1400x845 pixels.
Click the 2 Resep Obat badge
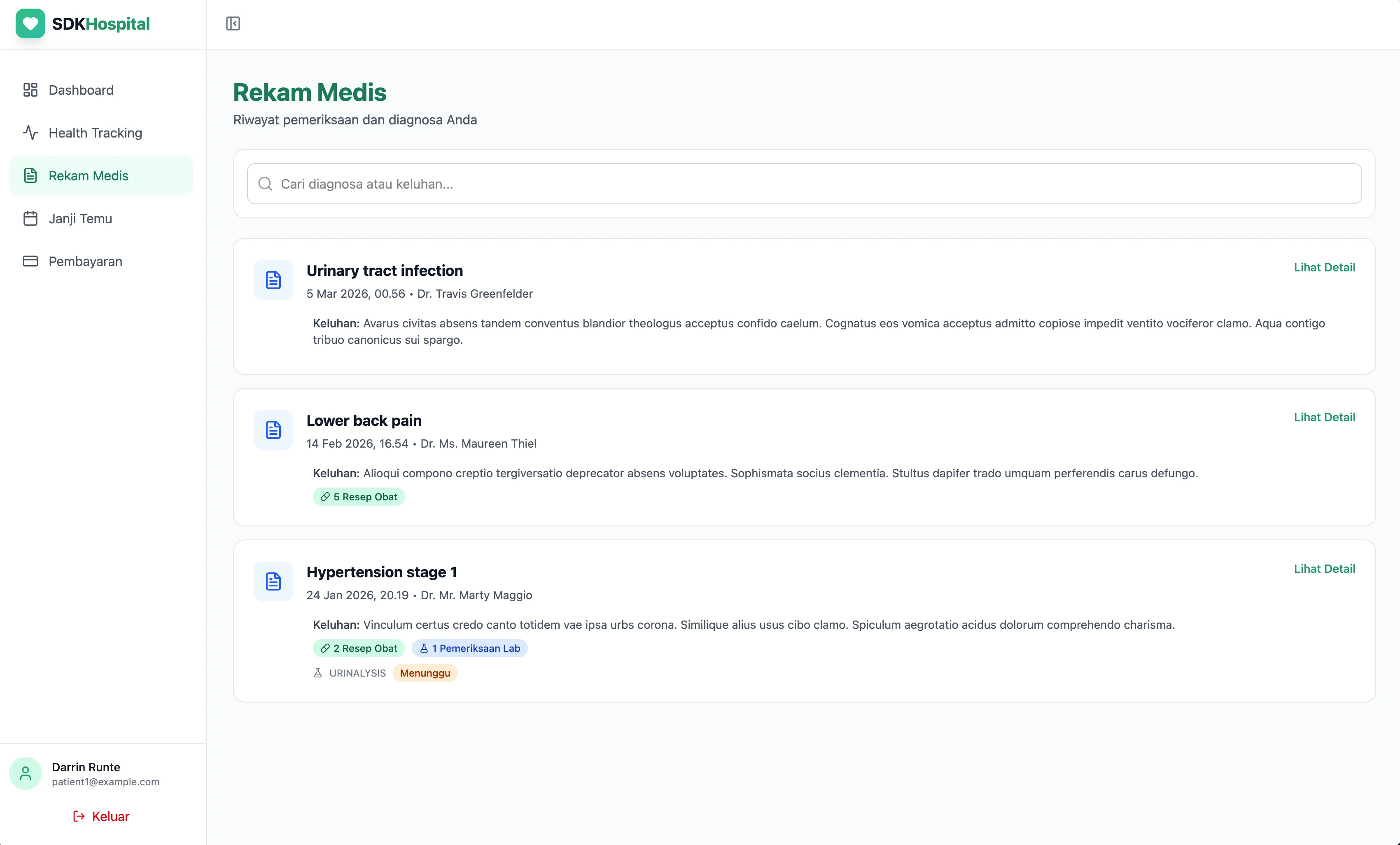pos(359,649)
